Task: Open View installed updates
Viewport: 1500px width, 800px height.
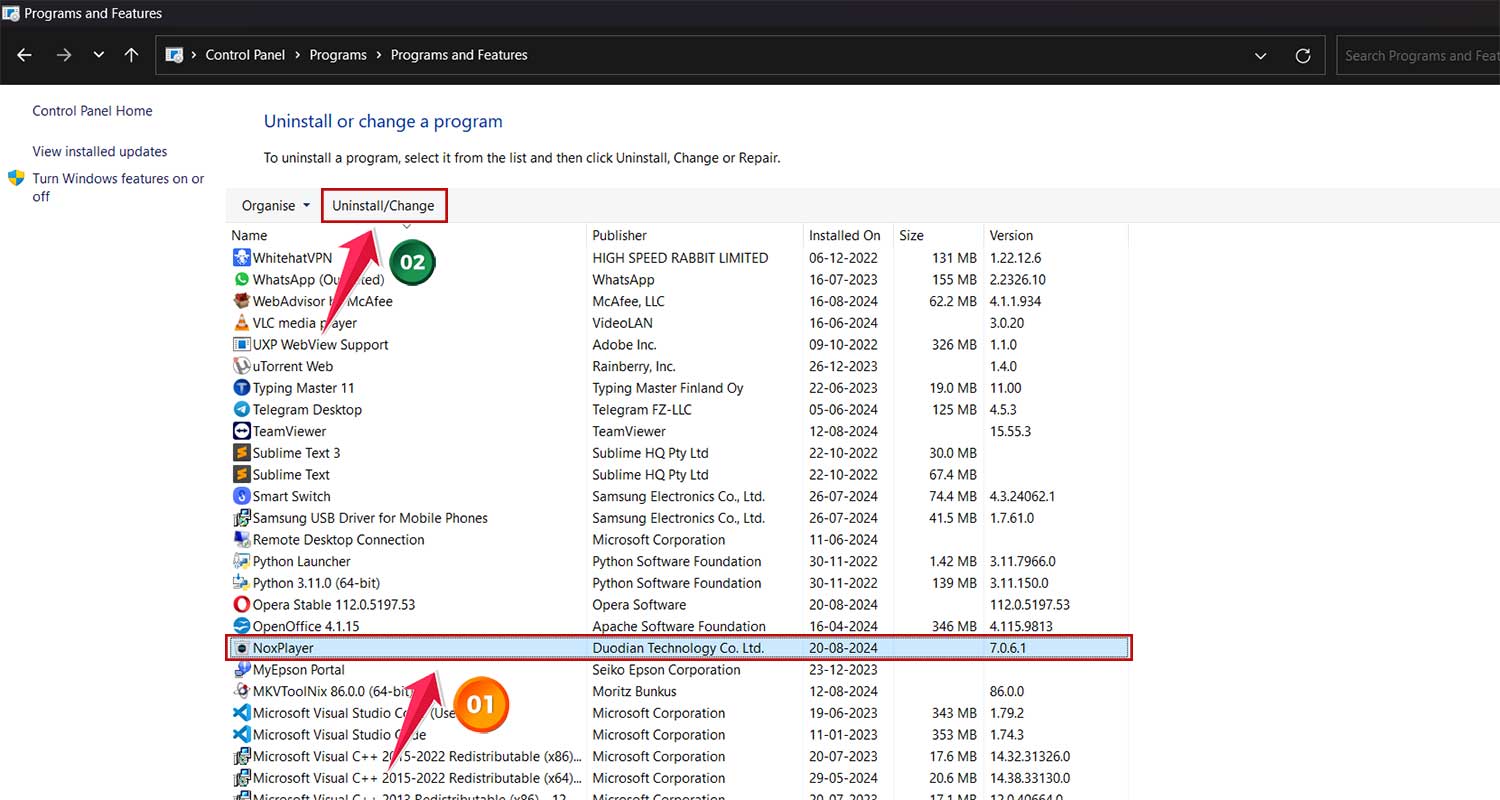Action: [99, 151]
